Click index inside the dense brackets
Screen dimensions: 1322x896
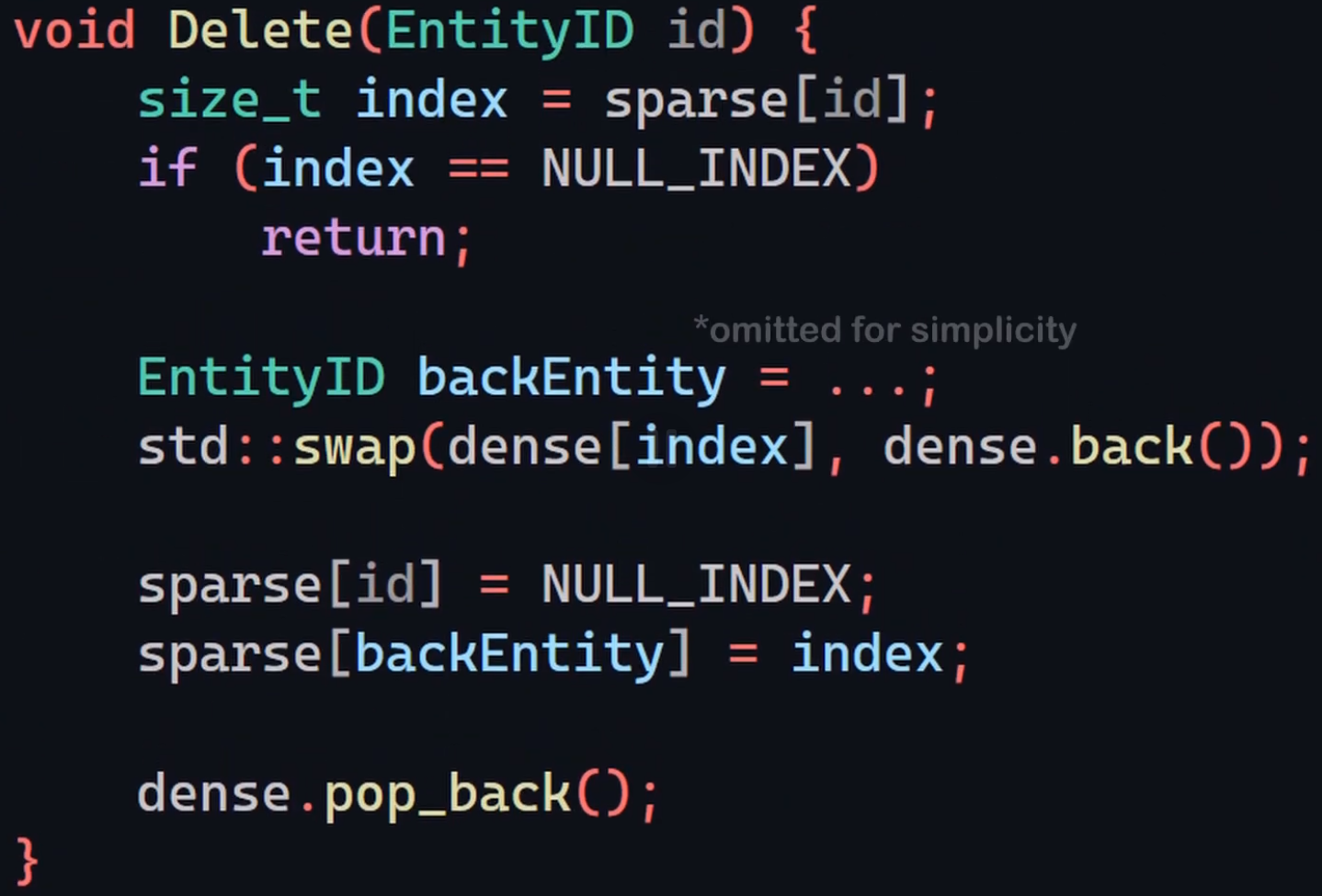[712, 448]
